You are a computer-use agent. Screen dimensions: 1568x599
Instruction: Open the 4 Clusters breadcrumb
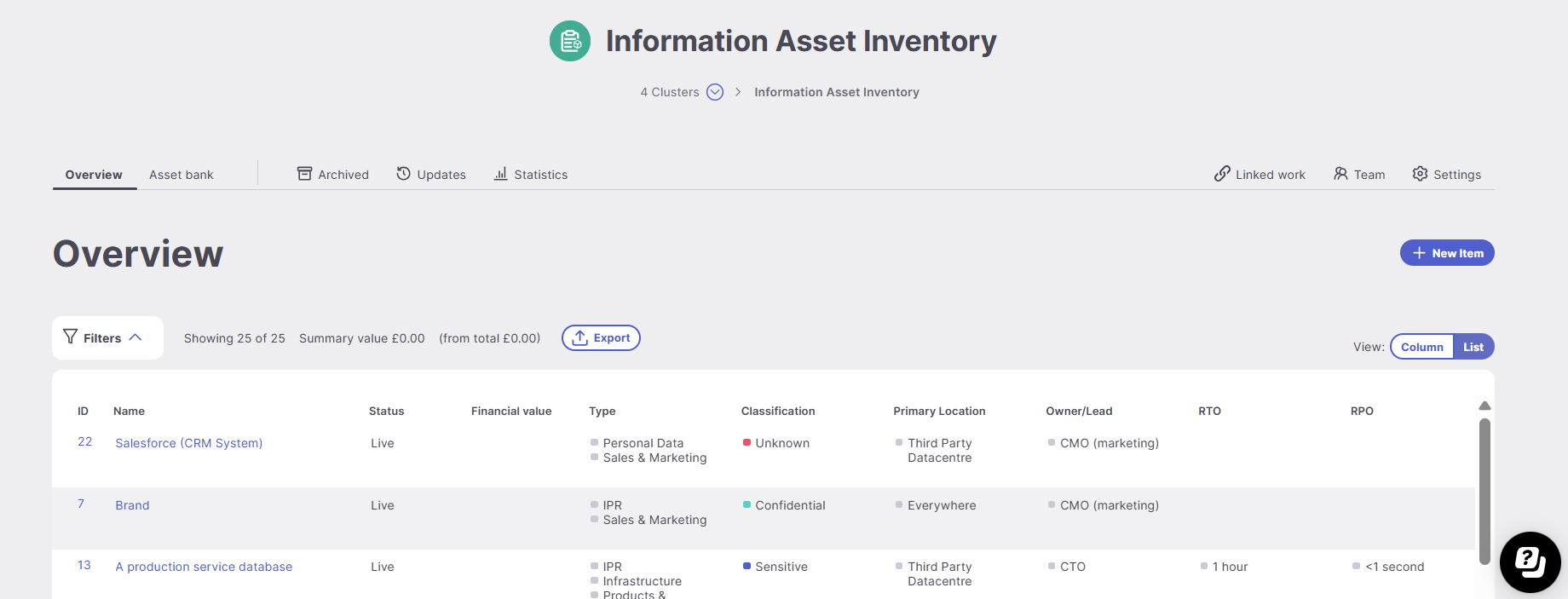pos(670,92)
